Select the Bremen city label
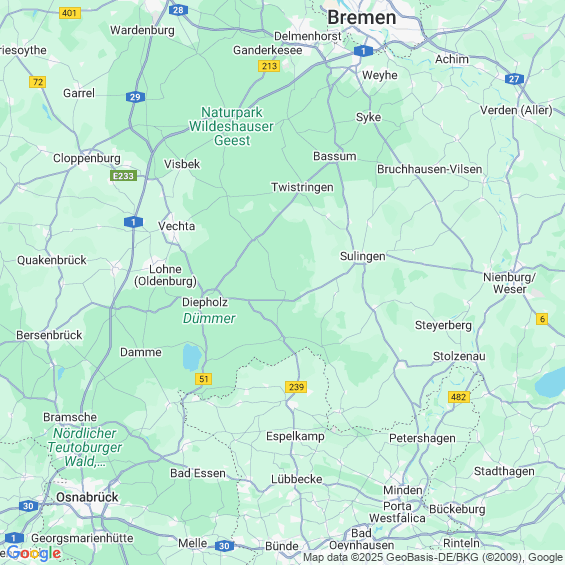Image resolution: width=565 pixels, height=565 pixels. pos(362,17)
